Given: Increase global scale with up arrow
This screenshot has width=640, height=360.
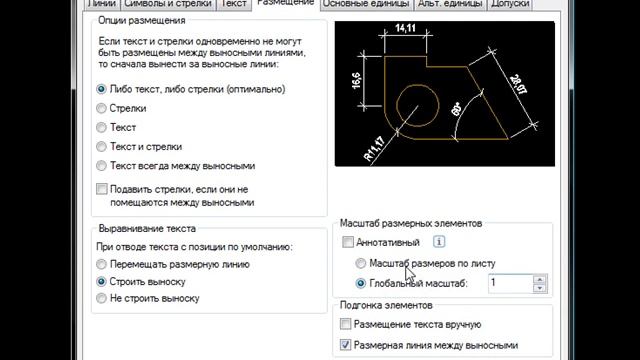Looking at the screenshot, I should tap(540, 280).
